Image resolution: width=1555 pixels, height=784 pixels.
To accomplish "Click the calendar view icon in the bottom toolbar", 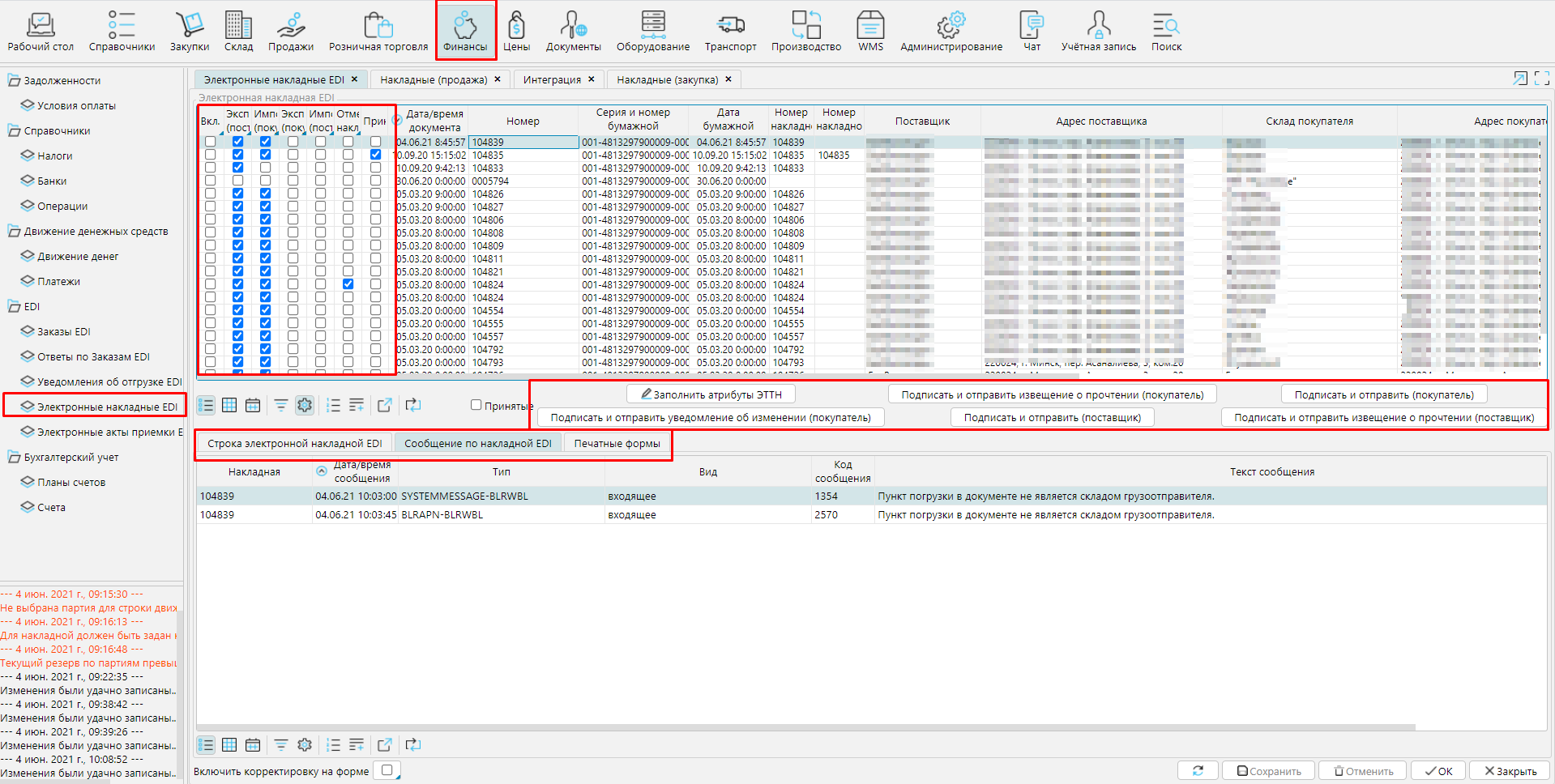I will 253,744.
